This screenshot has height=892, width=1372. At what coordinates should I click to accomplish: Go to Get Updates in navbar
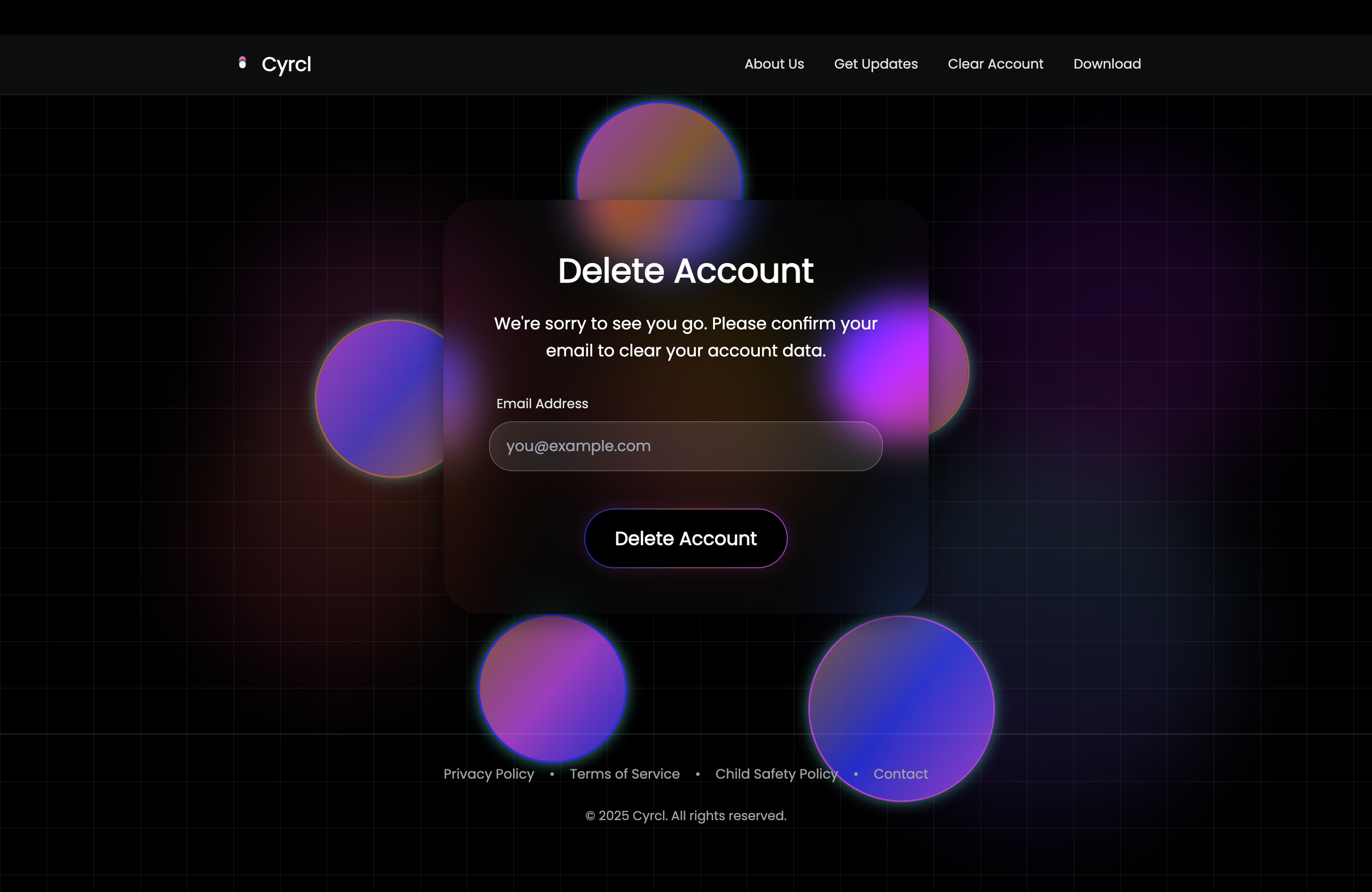(x=875, y=64)
